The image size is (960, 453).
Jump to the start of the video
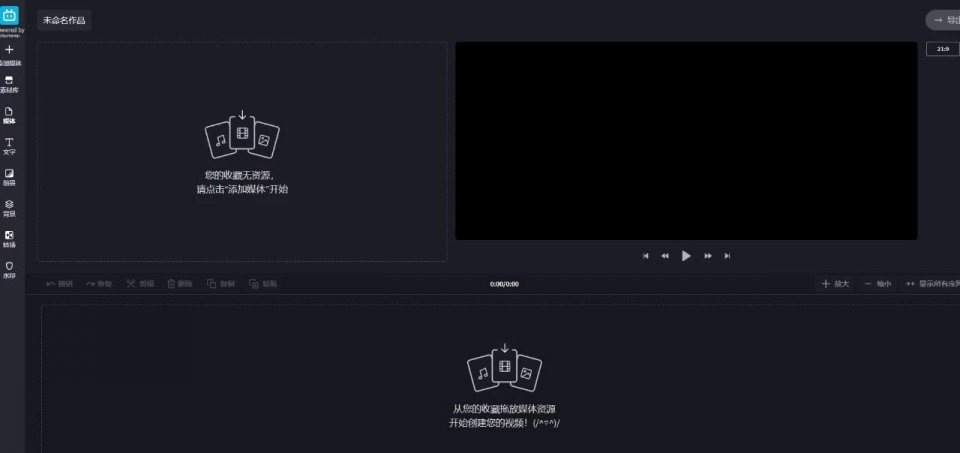[645, 256]
